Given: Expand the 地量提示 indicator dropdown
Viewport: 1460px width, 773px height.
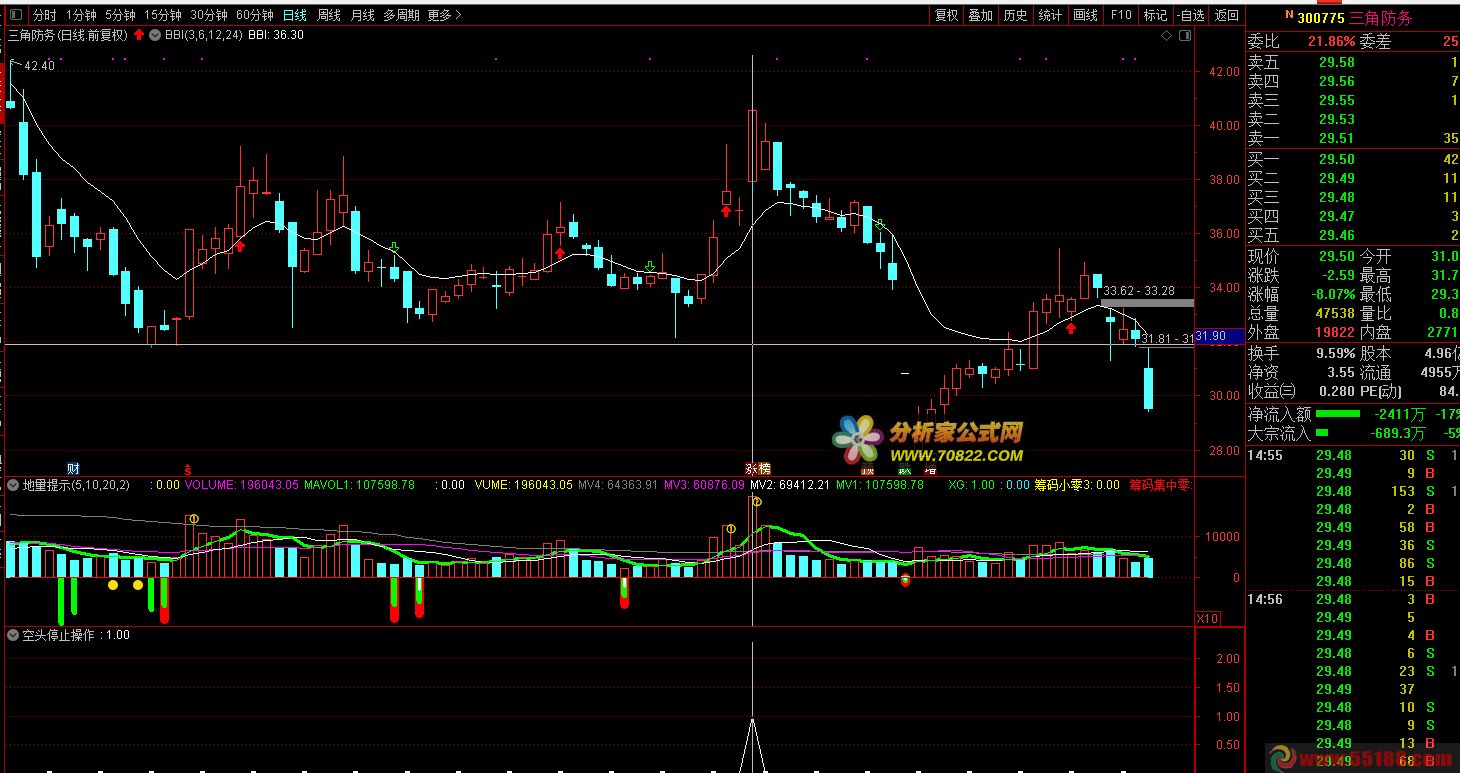Looking at the screenshot, I should coord(13,485).
